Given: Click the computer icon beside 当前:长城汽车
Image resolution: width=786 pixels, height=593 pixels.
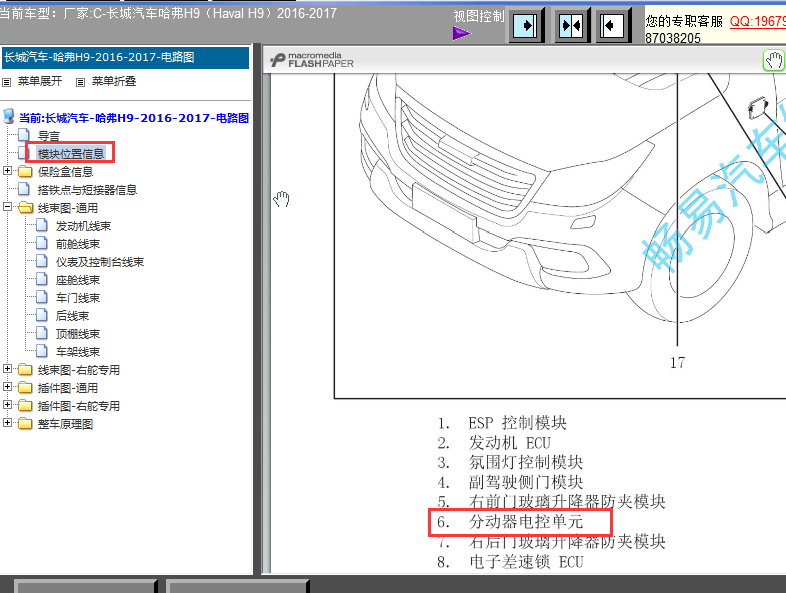Looking at the screenshot, I should tap(9, 116).
